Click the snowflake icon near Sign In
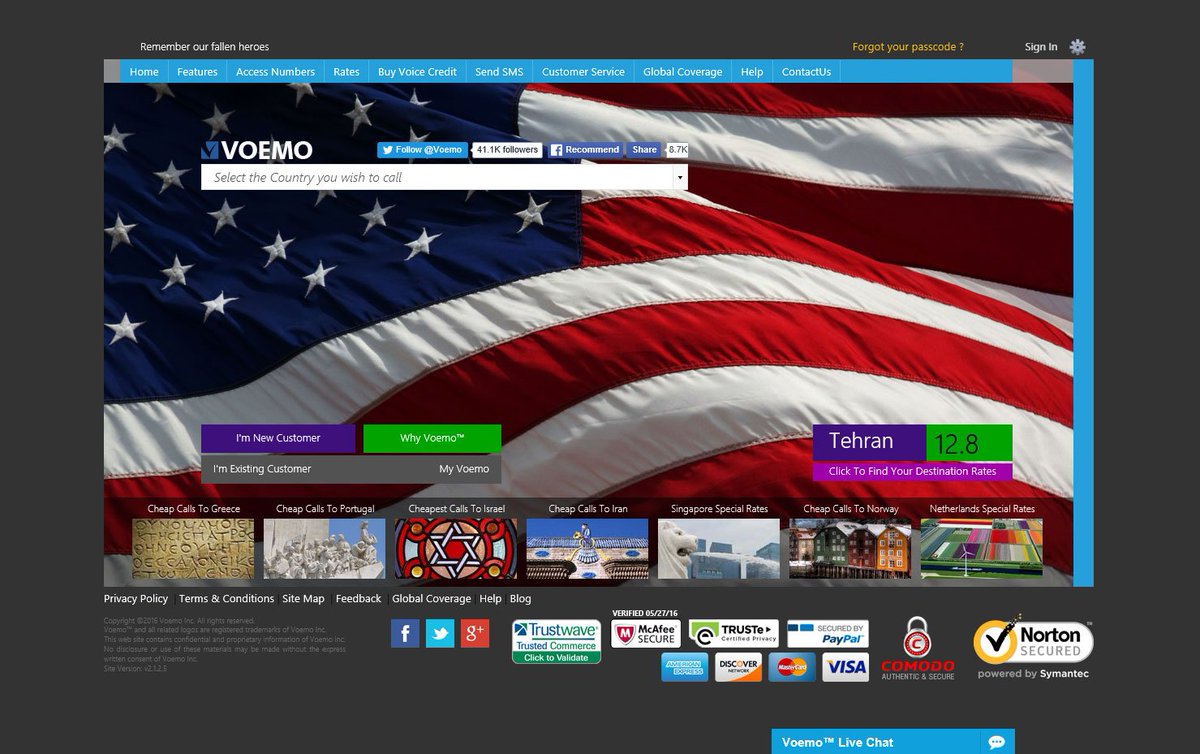This screenshot has width=1200, height=754. 1078,47
